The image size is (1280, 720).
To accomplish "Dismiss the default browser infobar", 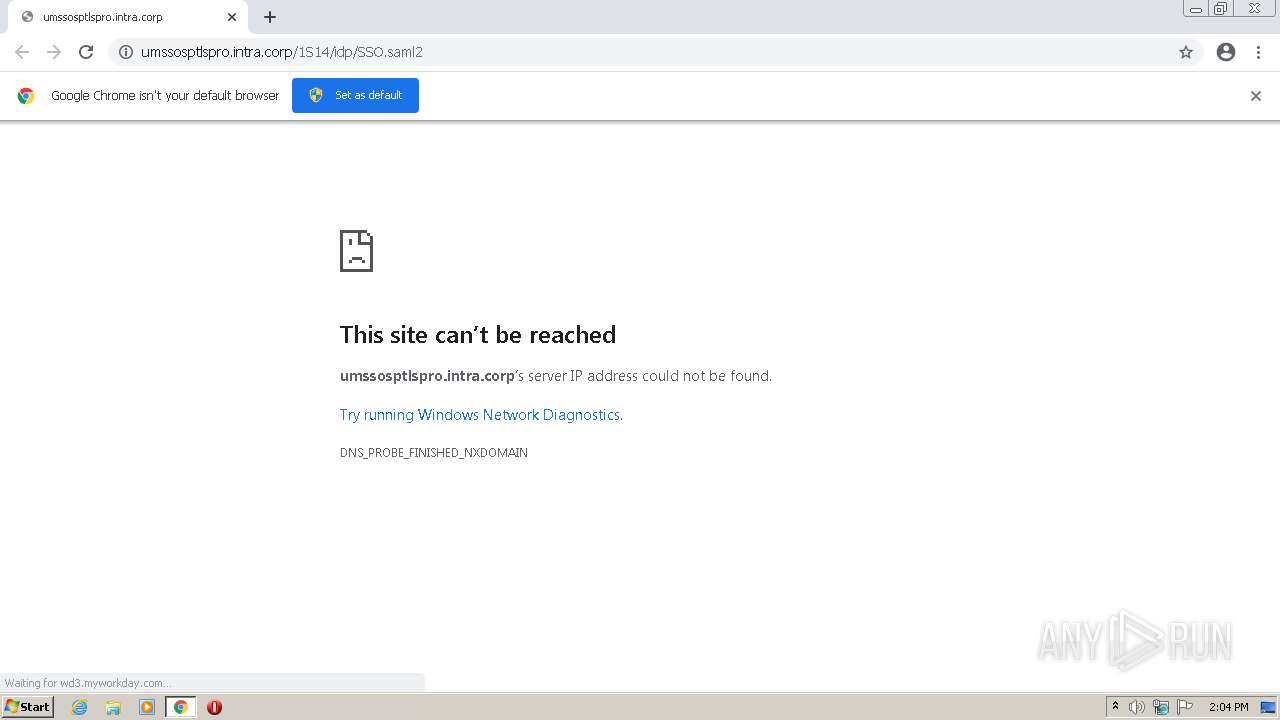I will [x=1256, y=96].
